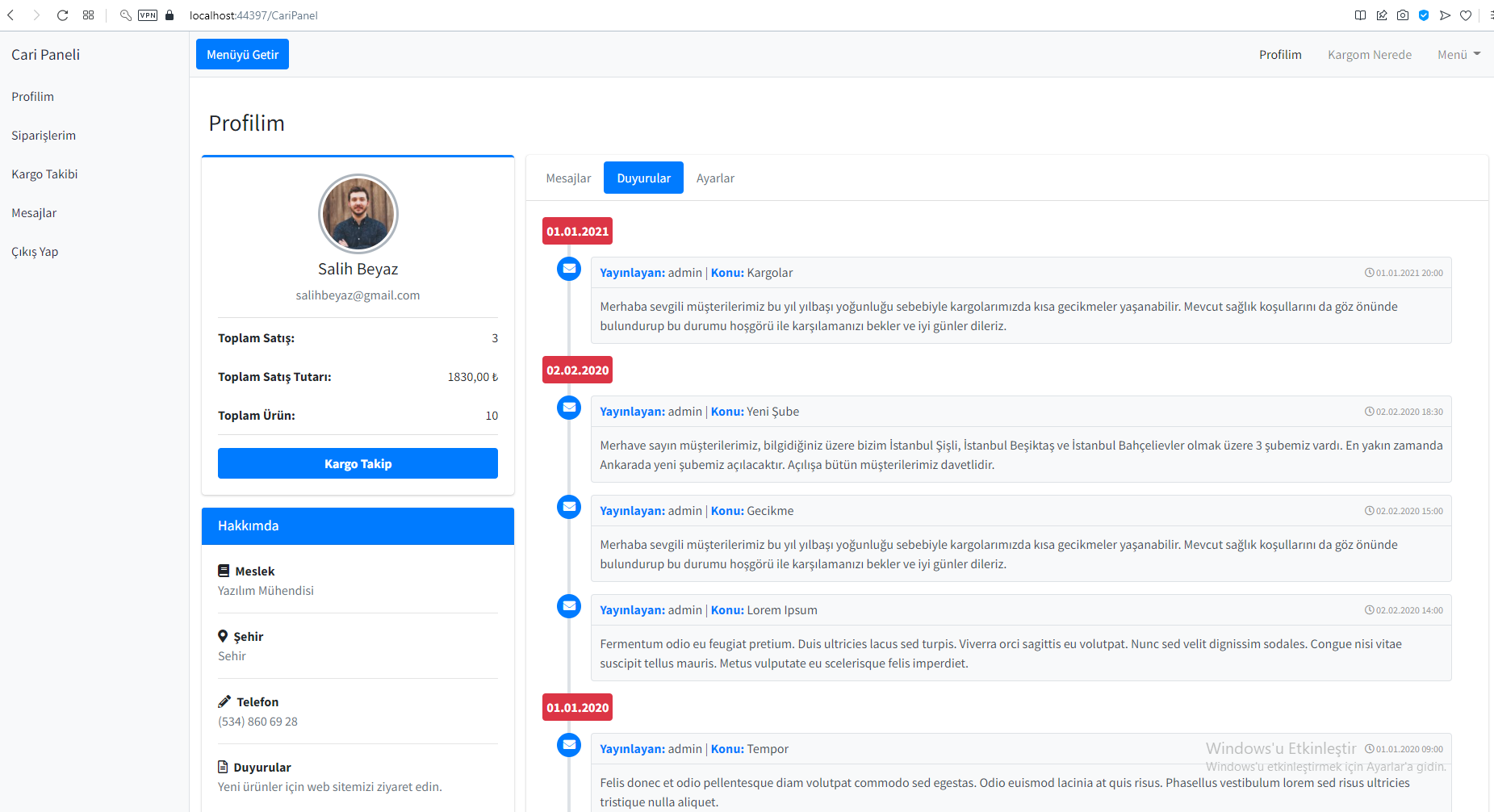
Task: Click the 01.01.2021 date label
Action: [577, 231]
